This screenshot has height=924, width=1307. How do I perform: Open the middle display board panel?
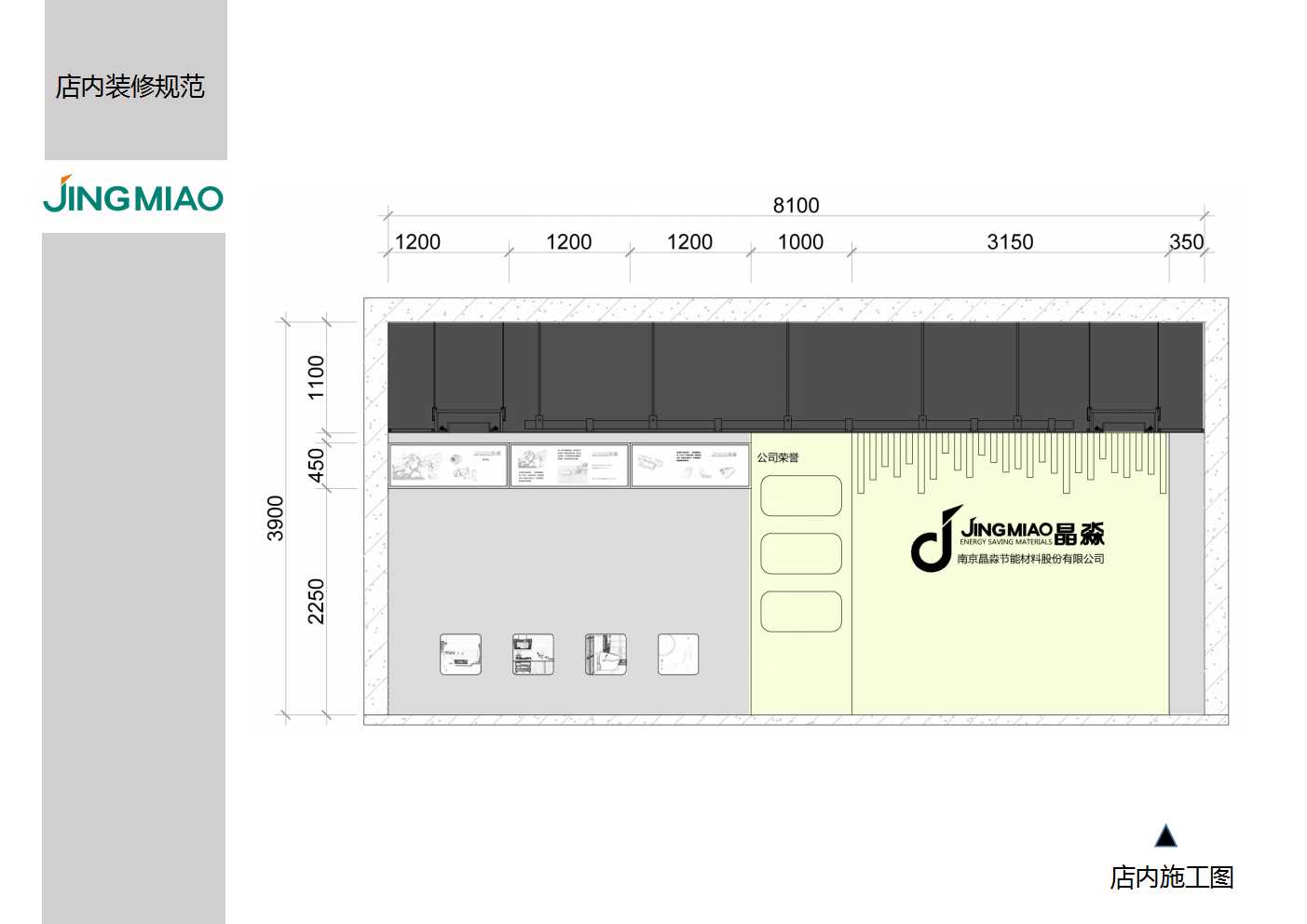click(x=569, y=465)
